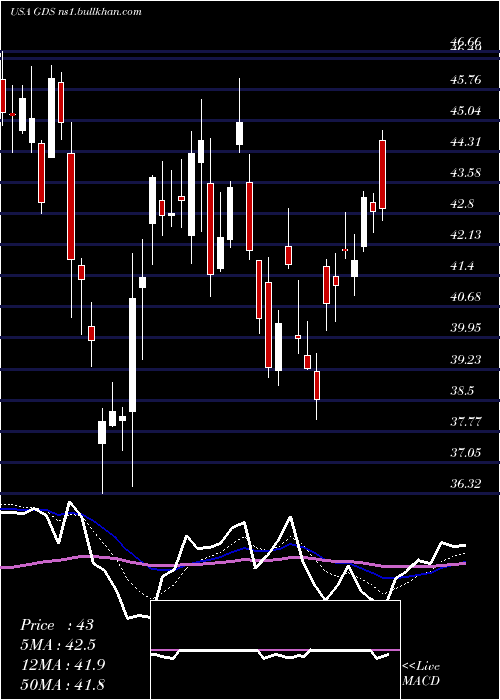
Task: Click the 42.13 price axis label
Action: [466, 235]
